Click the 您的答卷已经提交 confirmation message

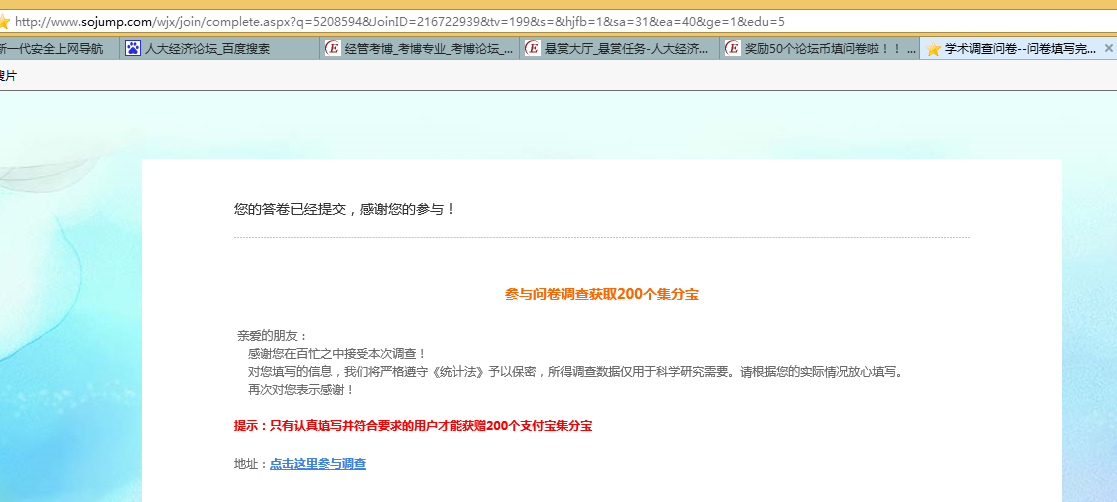tap(344, 209)
